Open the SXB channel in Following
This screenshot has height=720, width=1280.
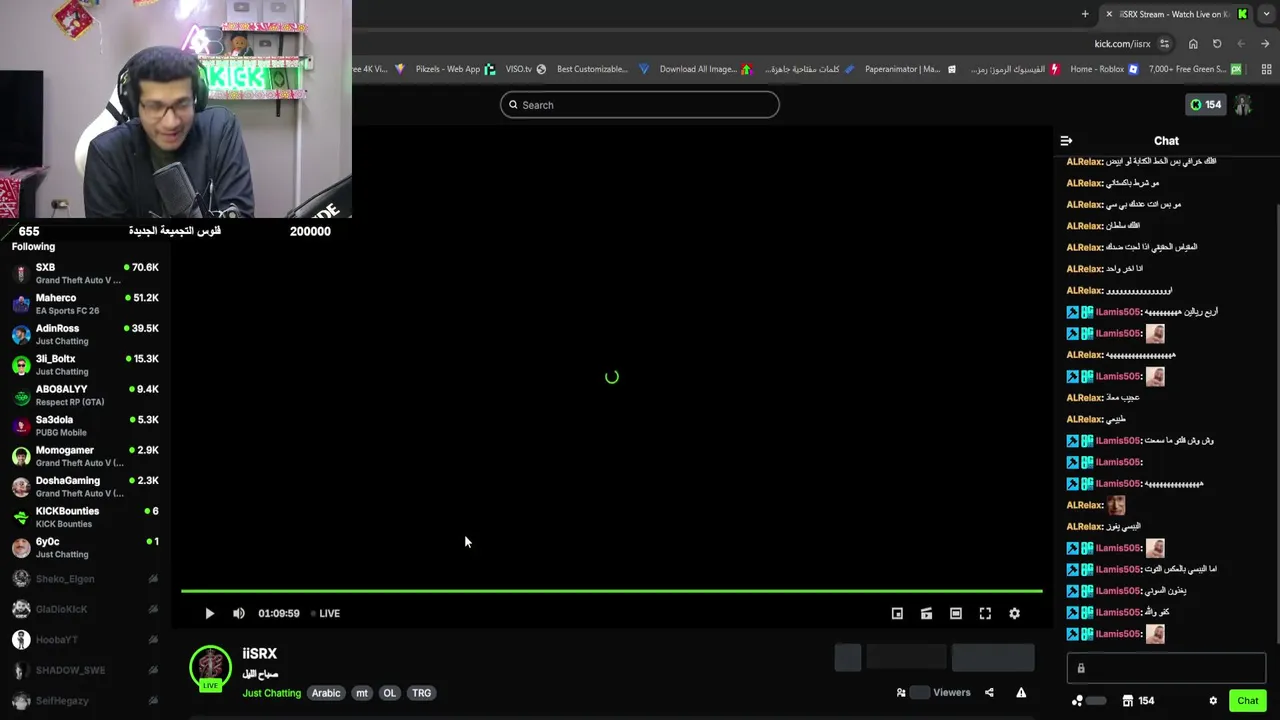[85, 273]
